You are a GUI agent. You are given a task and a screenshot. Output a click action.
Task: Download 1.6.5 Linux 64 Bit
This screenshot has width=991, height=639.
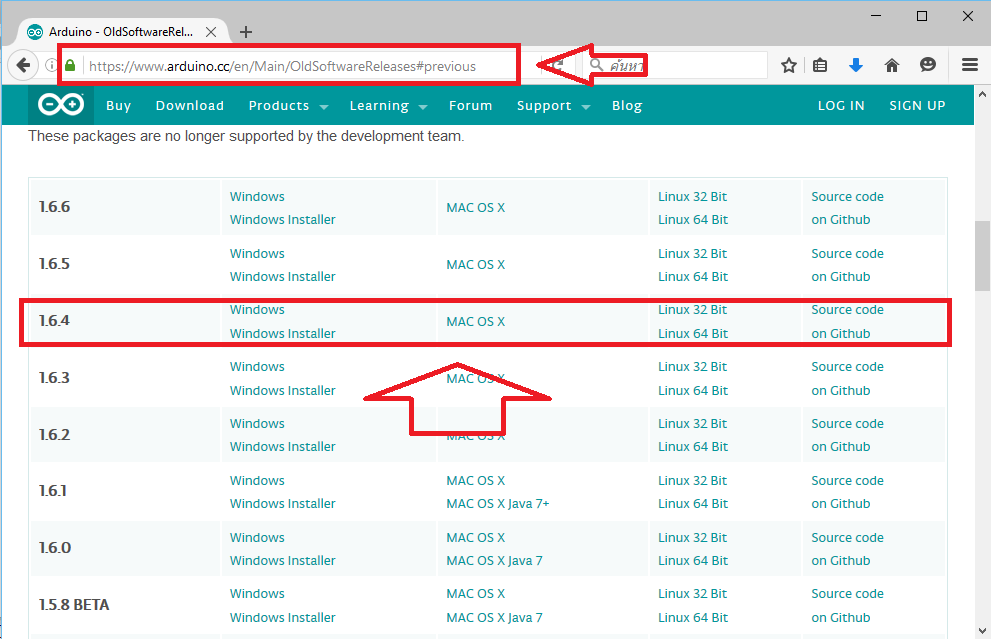pos(693,276)
